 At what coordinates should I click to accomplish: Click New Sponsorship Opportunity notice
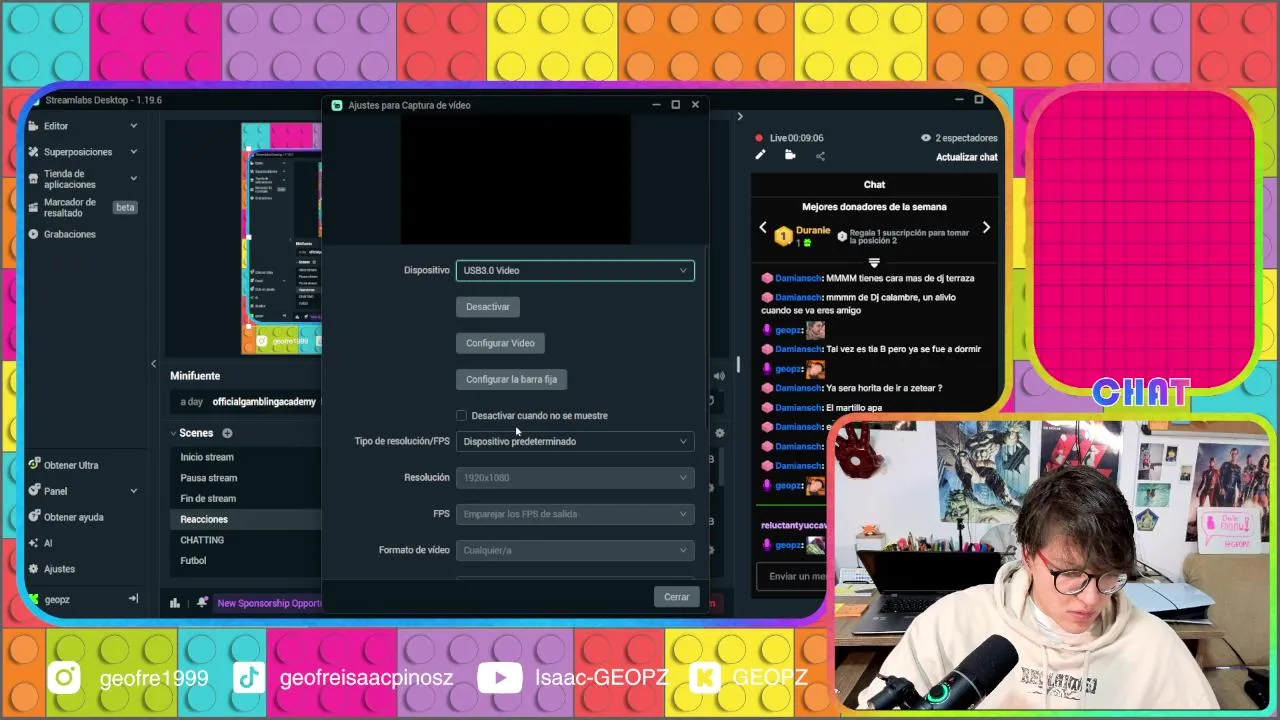(x=269, y=603)
